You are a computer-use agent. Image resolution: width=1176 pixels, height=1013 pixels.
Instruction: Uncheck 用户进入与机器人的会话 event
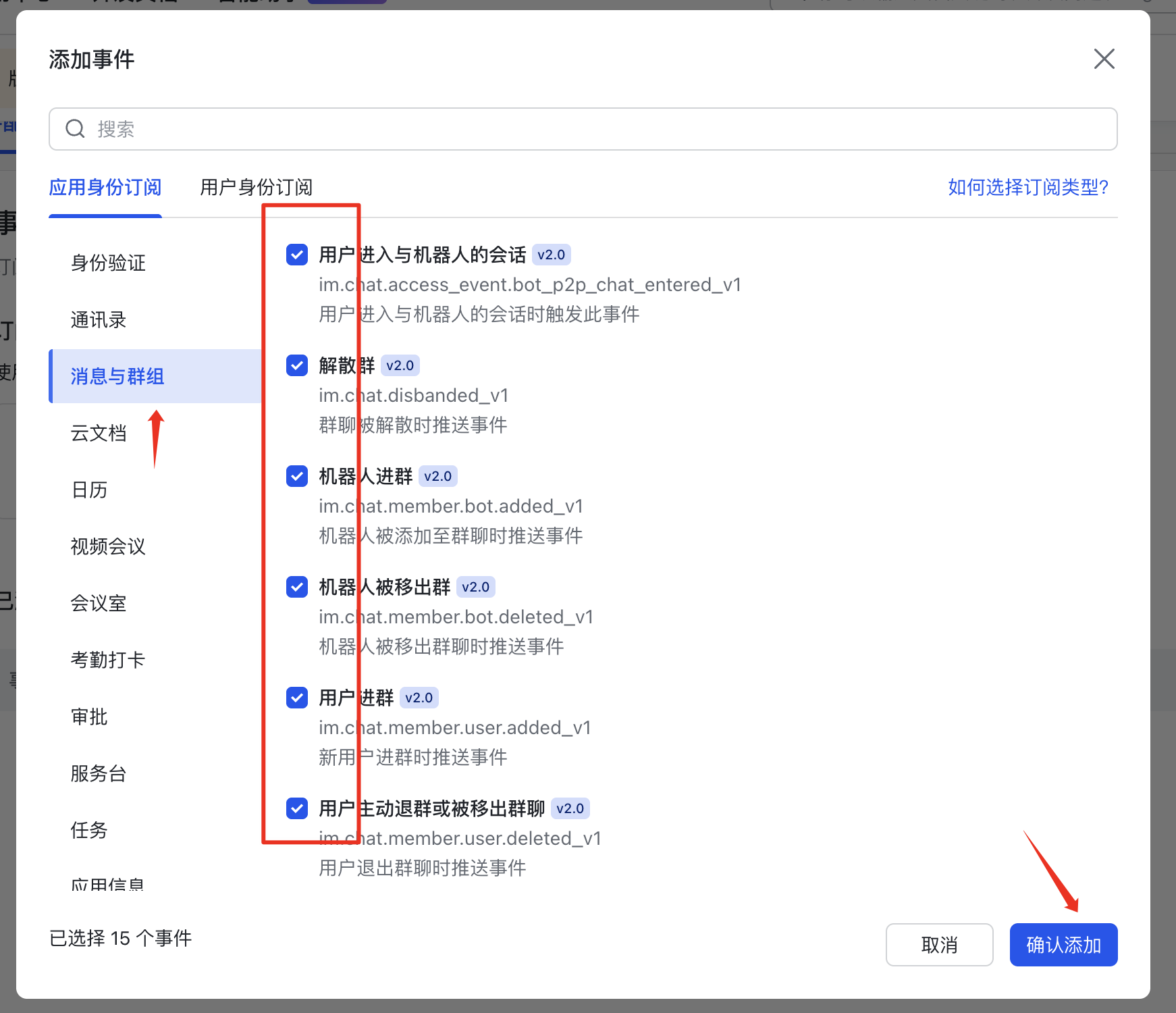coord(296,255)
